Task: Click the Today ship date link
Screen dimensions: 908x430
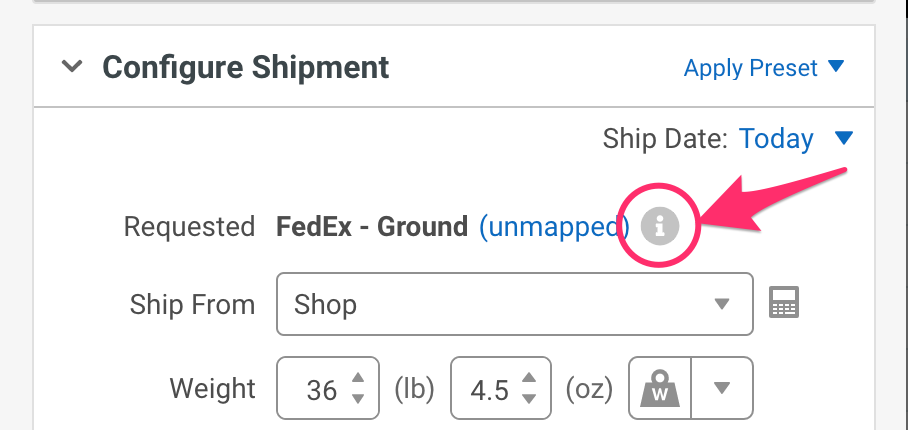Action: click(x=776, y=138)
